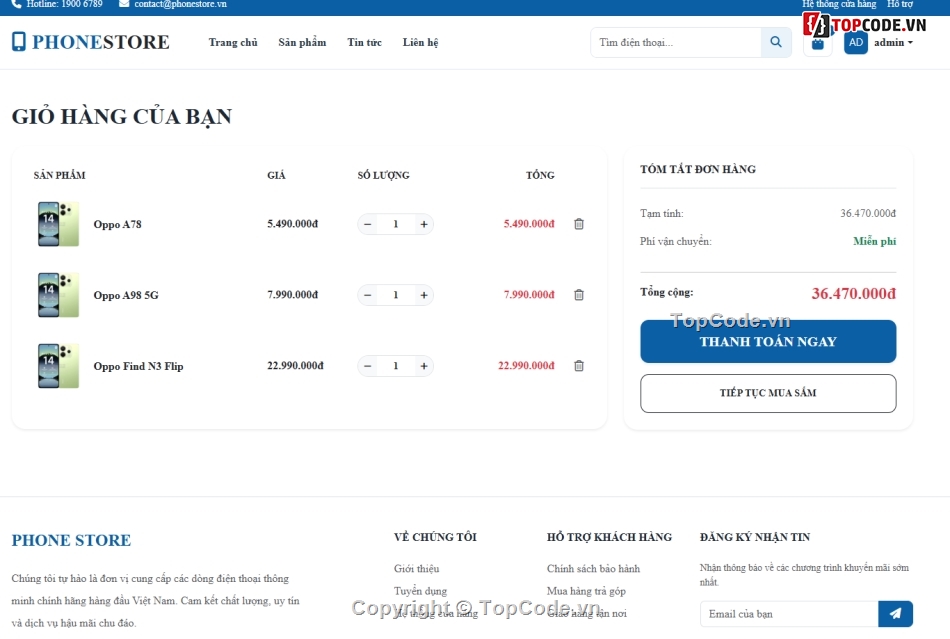The height and width of the screenshot is (639, 950).
Task: Click the TÓM TẮT ĐƠN HÀNG heading
Action: [x=698, y=169]
